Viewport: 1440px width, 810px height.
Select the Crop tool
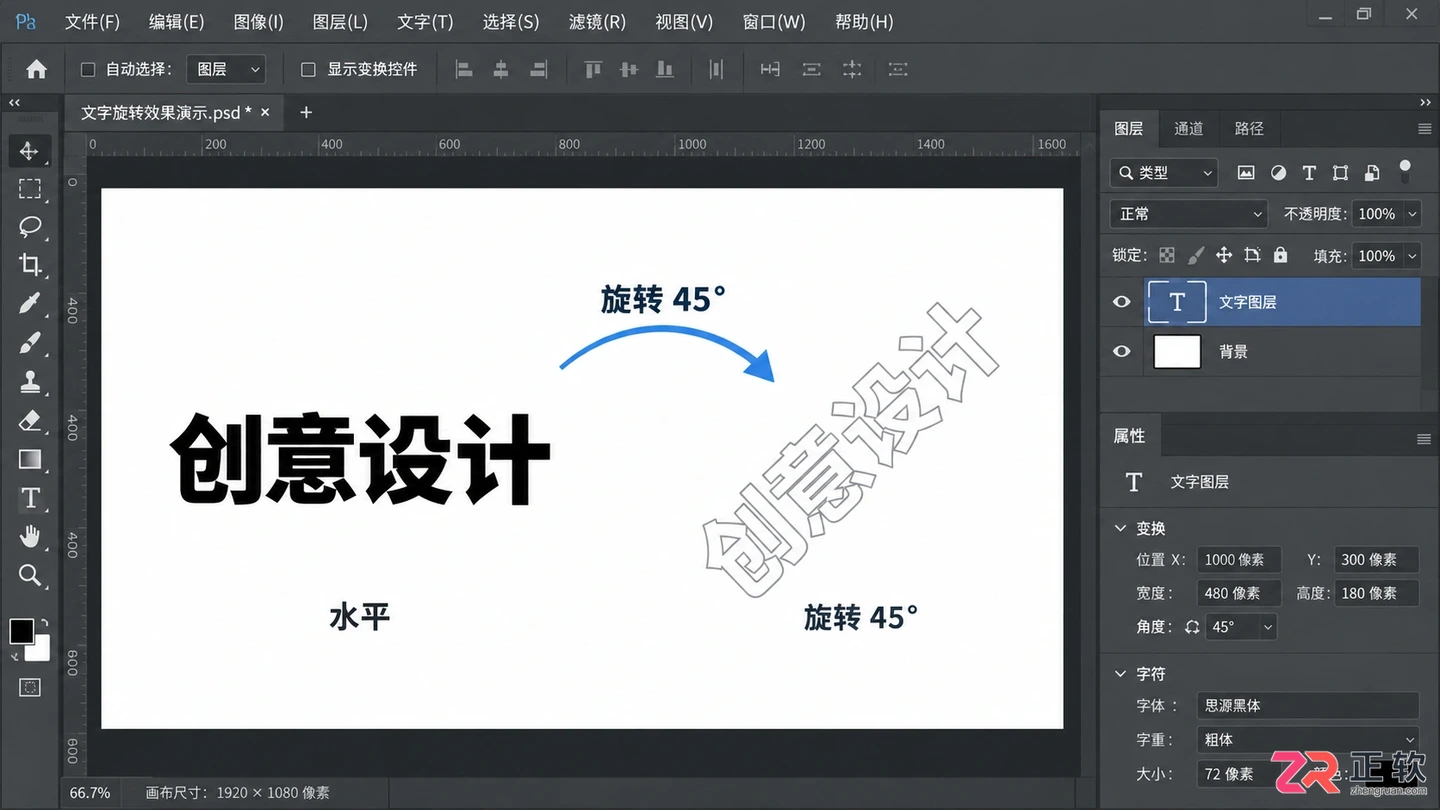(30, 264)
